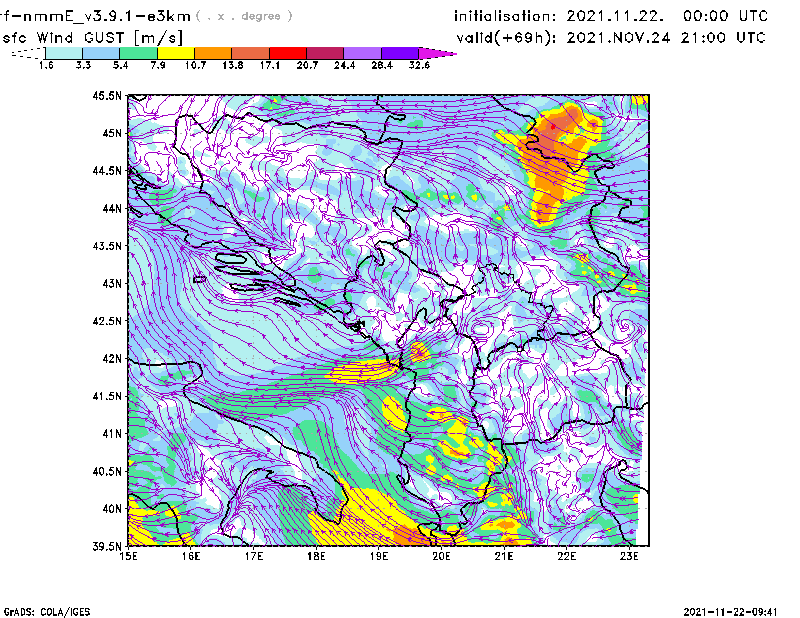
Task: Click the 42N latitude label
Action: (x=112, y=359)
